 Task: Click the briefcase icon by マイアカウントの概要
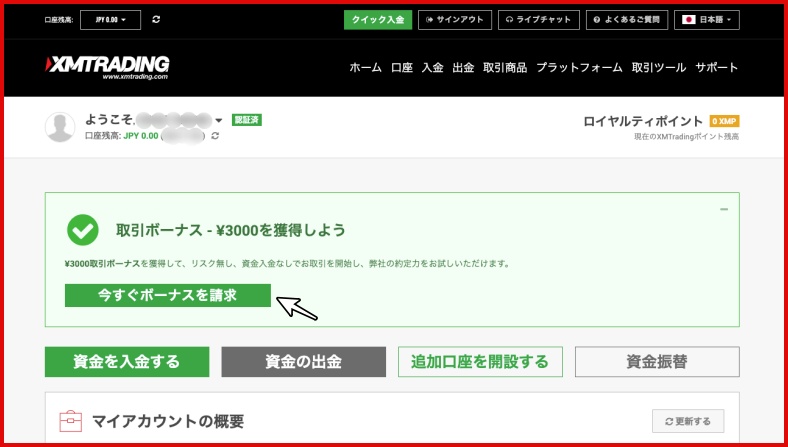[x=70, y=421]
